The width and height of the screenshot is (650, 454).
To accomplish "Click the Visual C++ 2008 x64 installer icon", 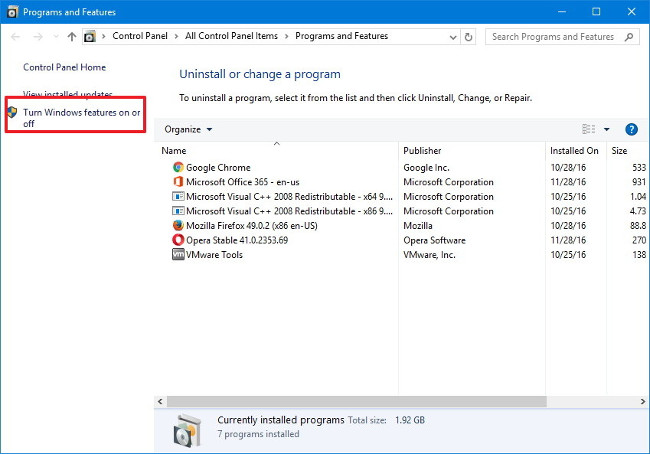I will tap(178, 196).
